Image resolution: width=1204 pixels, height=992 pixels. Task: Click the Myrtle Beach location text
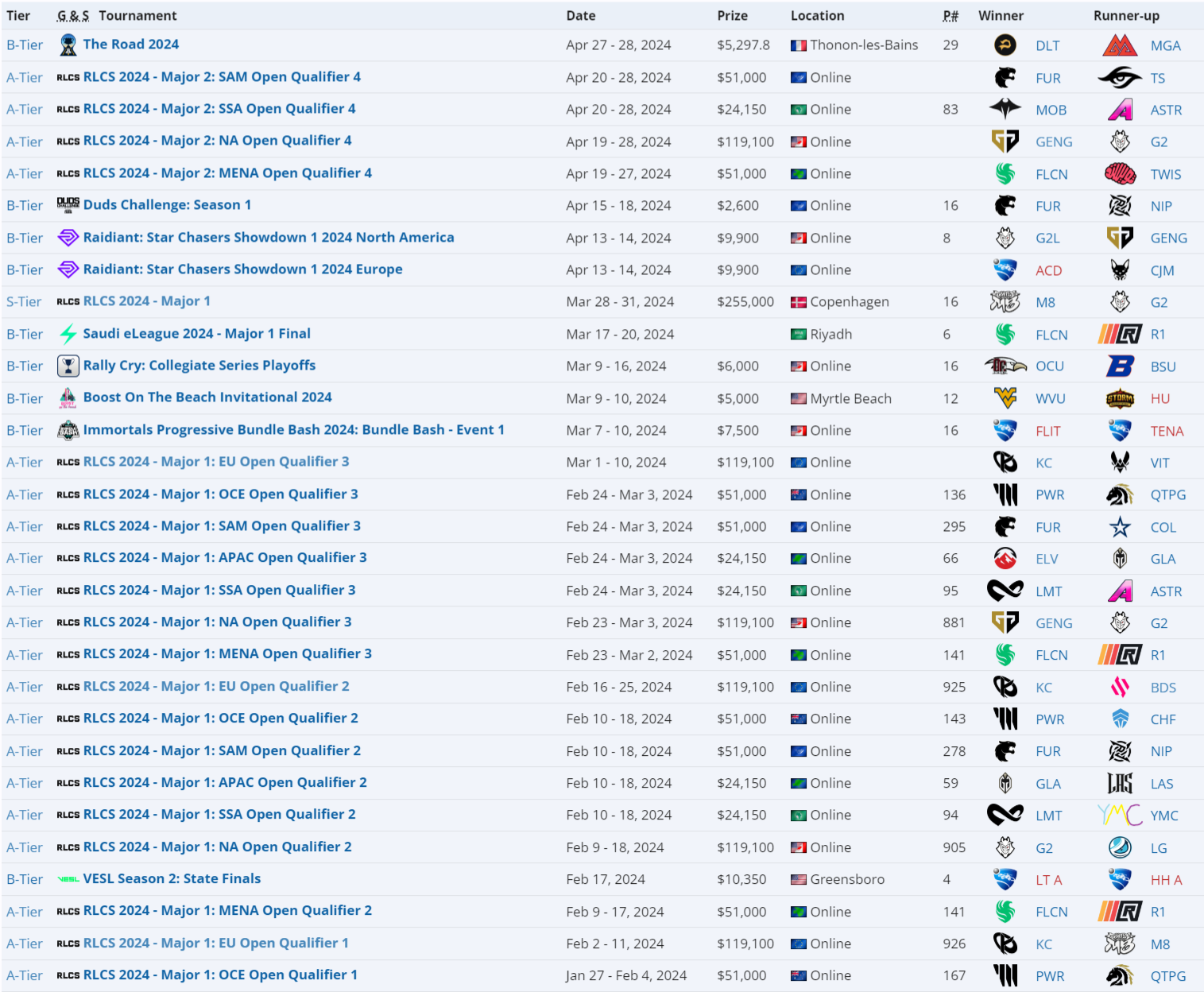click(x=850, y=398)
